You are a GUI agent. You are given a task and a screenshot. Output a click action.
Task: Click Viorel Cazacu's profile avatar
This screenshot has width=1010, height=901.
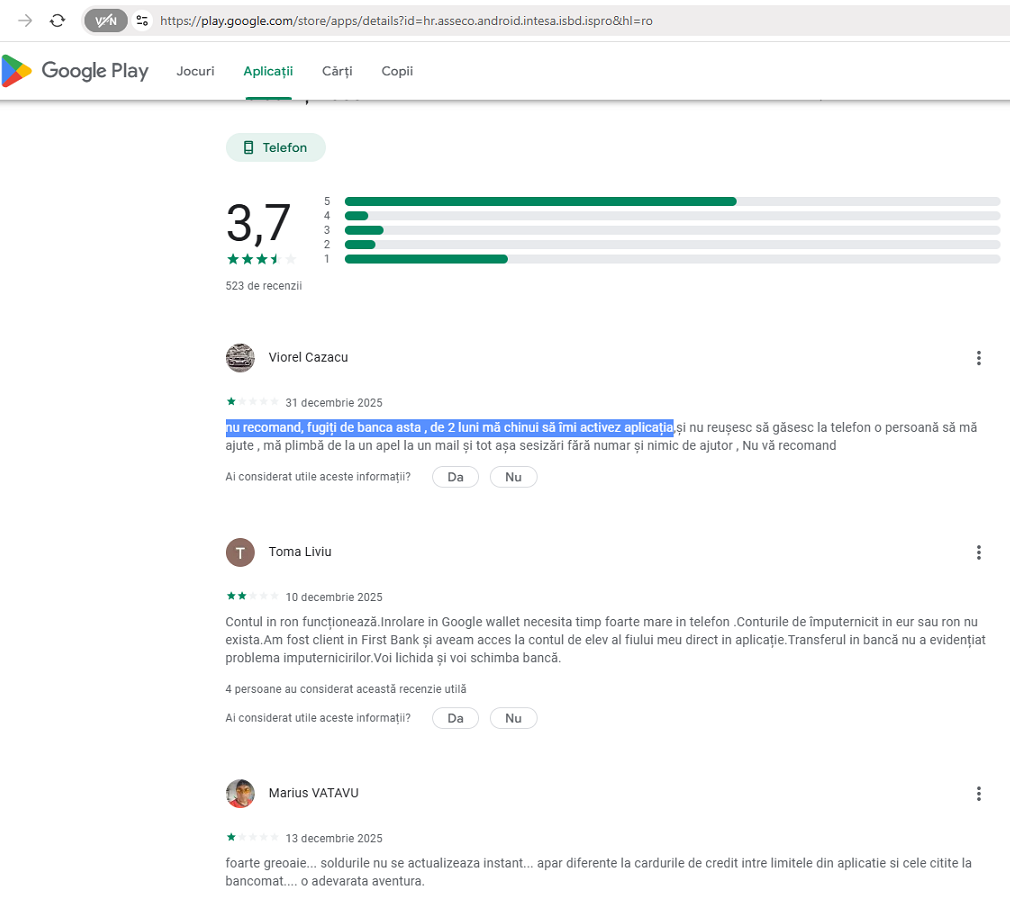[240, 358]
